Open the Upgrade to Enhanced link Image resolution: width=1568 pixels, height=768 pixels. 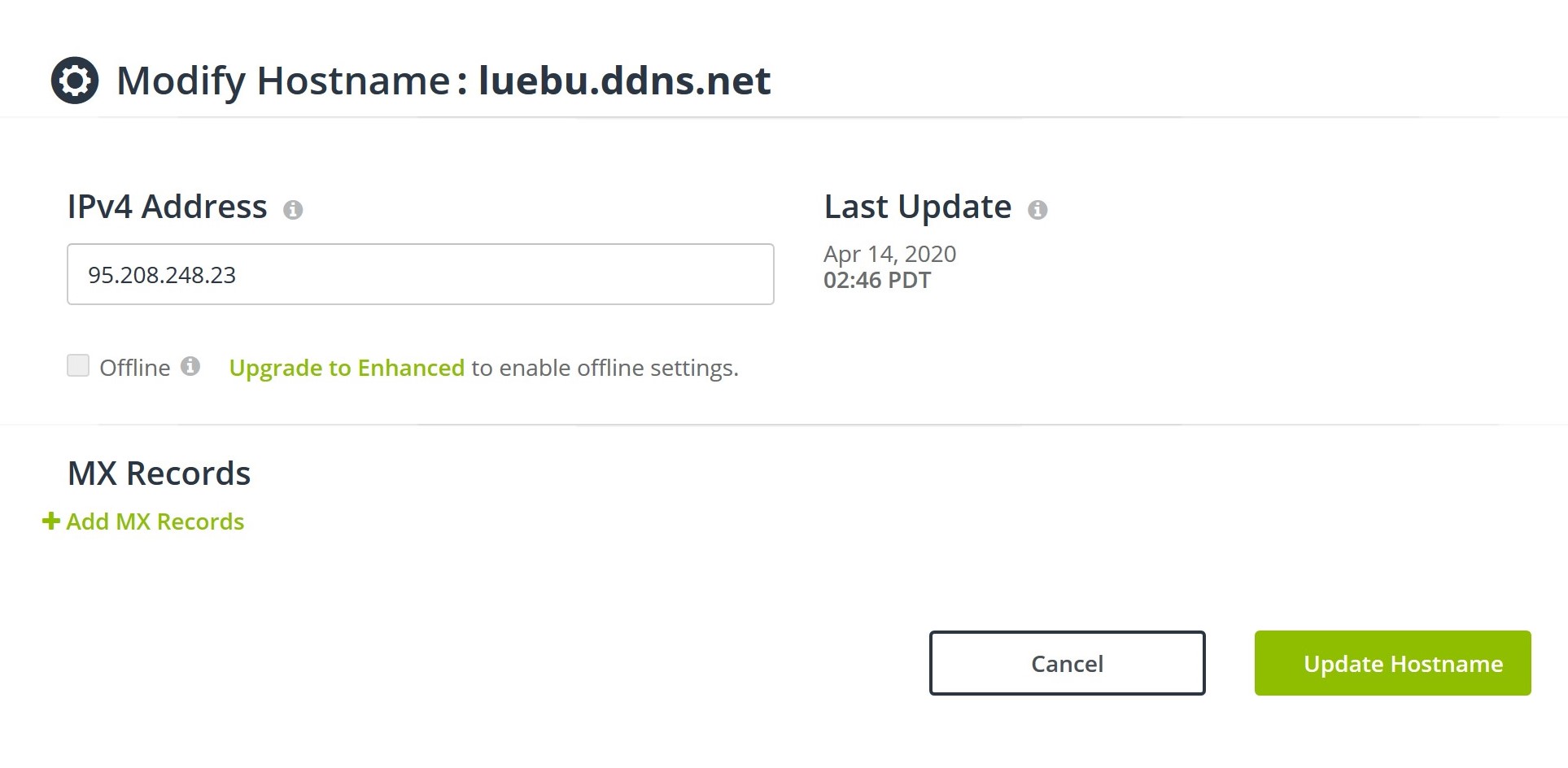point(347,368)
